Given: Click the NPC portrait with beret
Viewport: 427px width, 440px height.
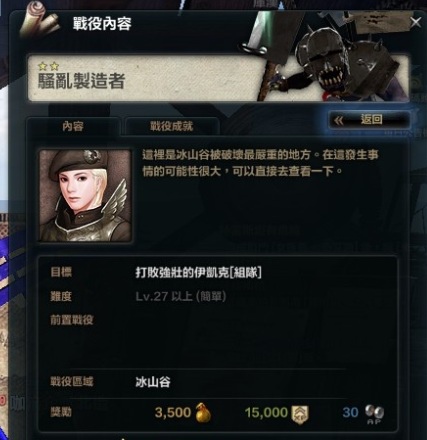Looking at the screenshot, I should click(85, 195).
